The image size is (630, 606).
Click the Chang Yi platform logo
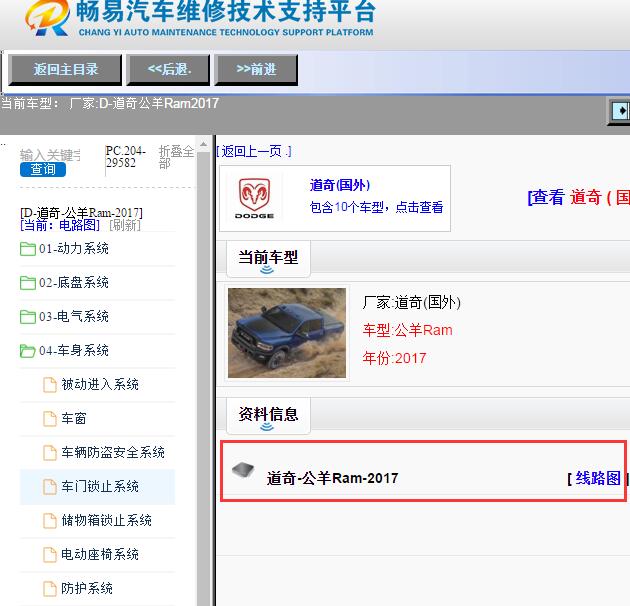pyautogui.click(x=47, y=18)
